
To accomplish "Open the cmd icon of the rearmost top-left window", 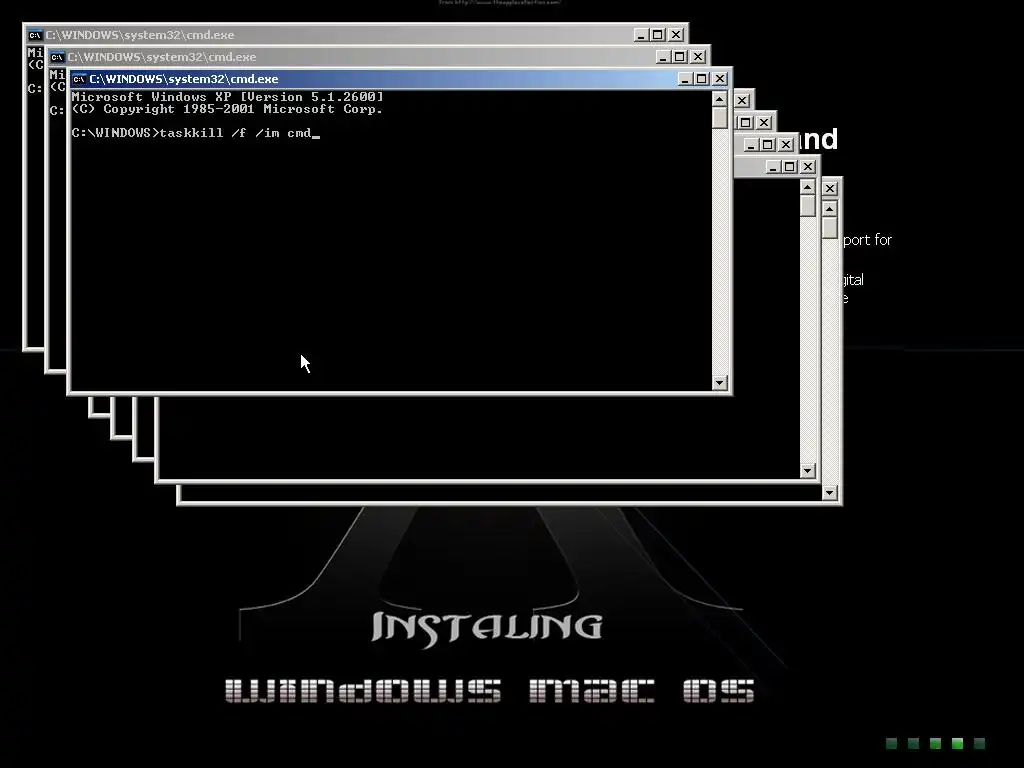I will [35, 35].
